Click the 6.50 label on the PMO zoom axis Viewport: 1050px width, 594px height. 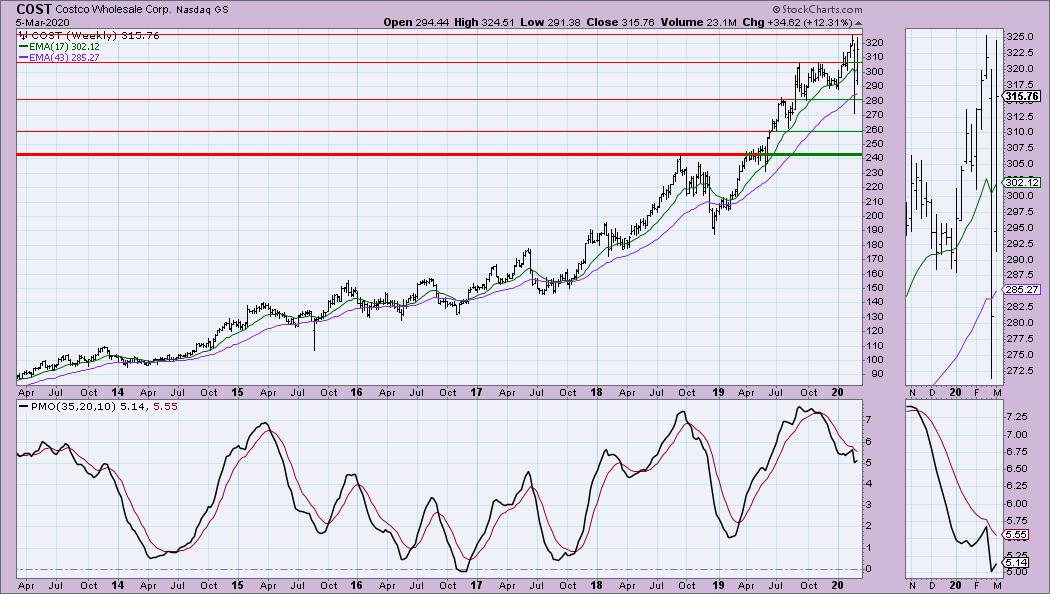[1017, 469]
